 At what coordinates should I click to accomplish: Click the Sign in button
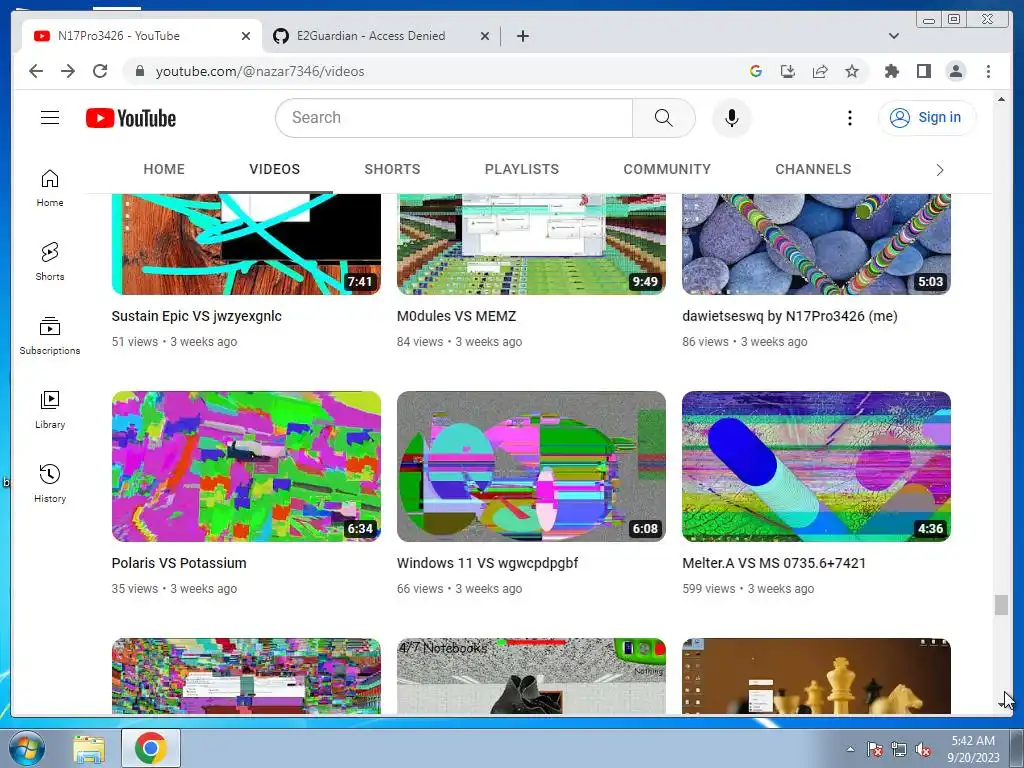point(927,118)
